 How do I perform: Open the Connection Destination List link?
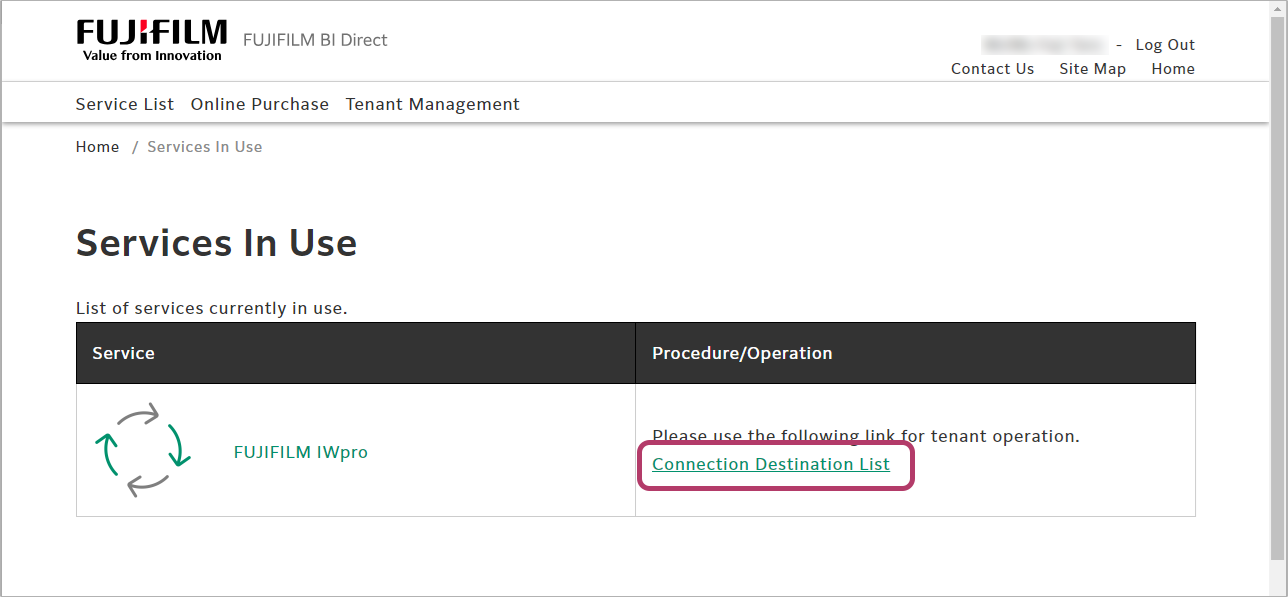pyautogui.click(x=770, y=464)
